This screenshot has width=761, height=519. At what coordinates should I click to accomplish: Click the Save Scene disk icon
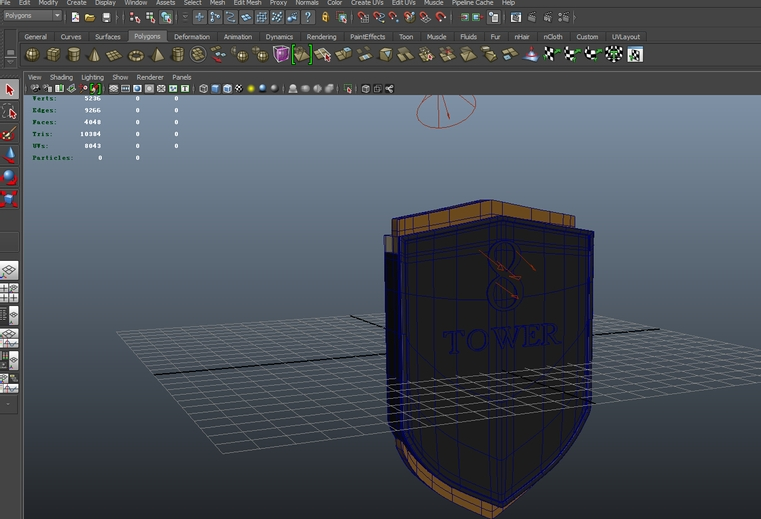(x=106, y=17)
